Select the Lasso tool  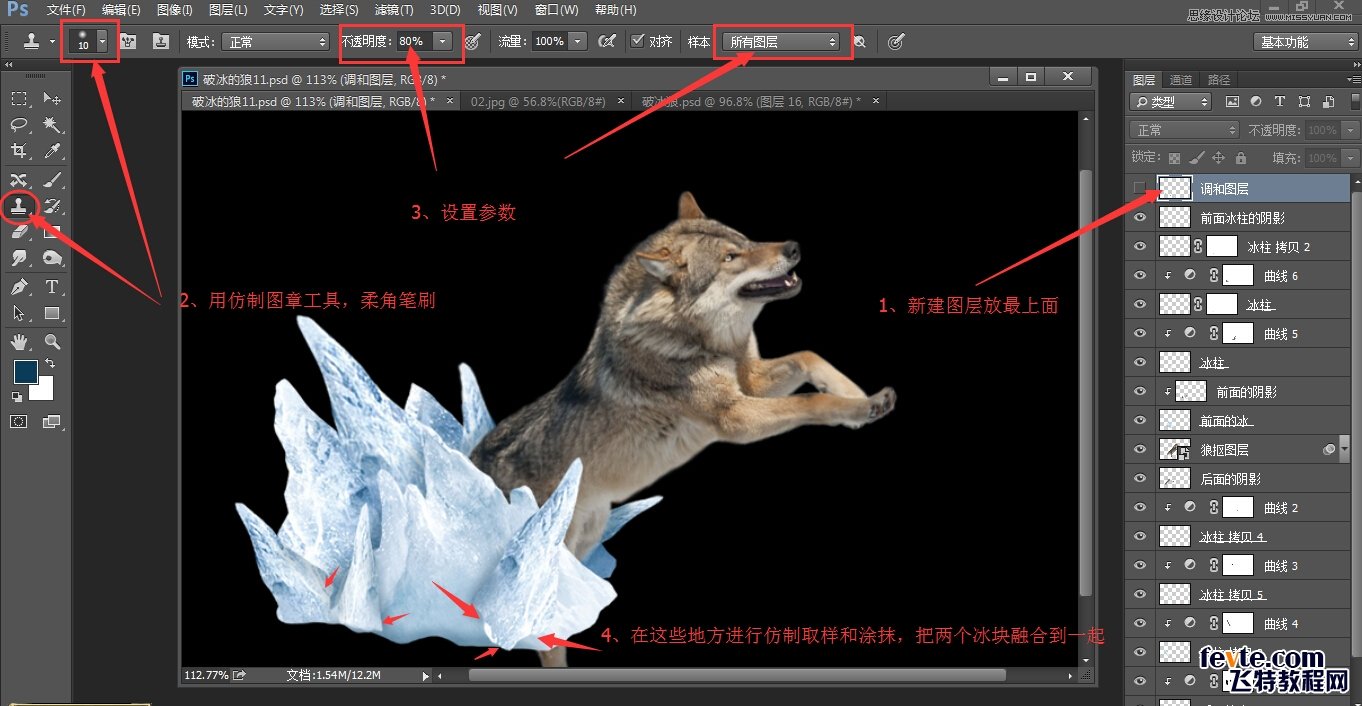click(19, 124)
